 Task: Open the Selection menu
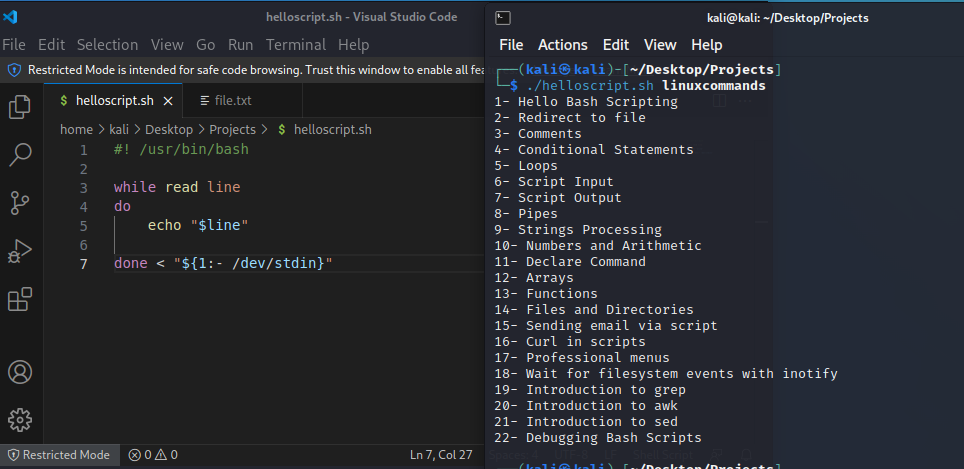(x=108, y=45)
